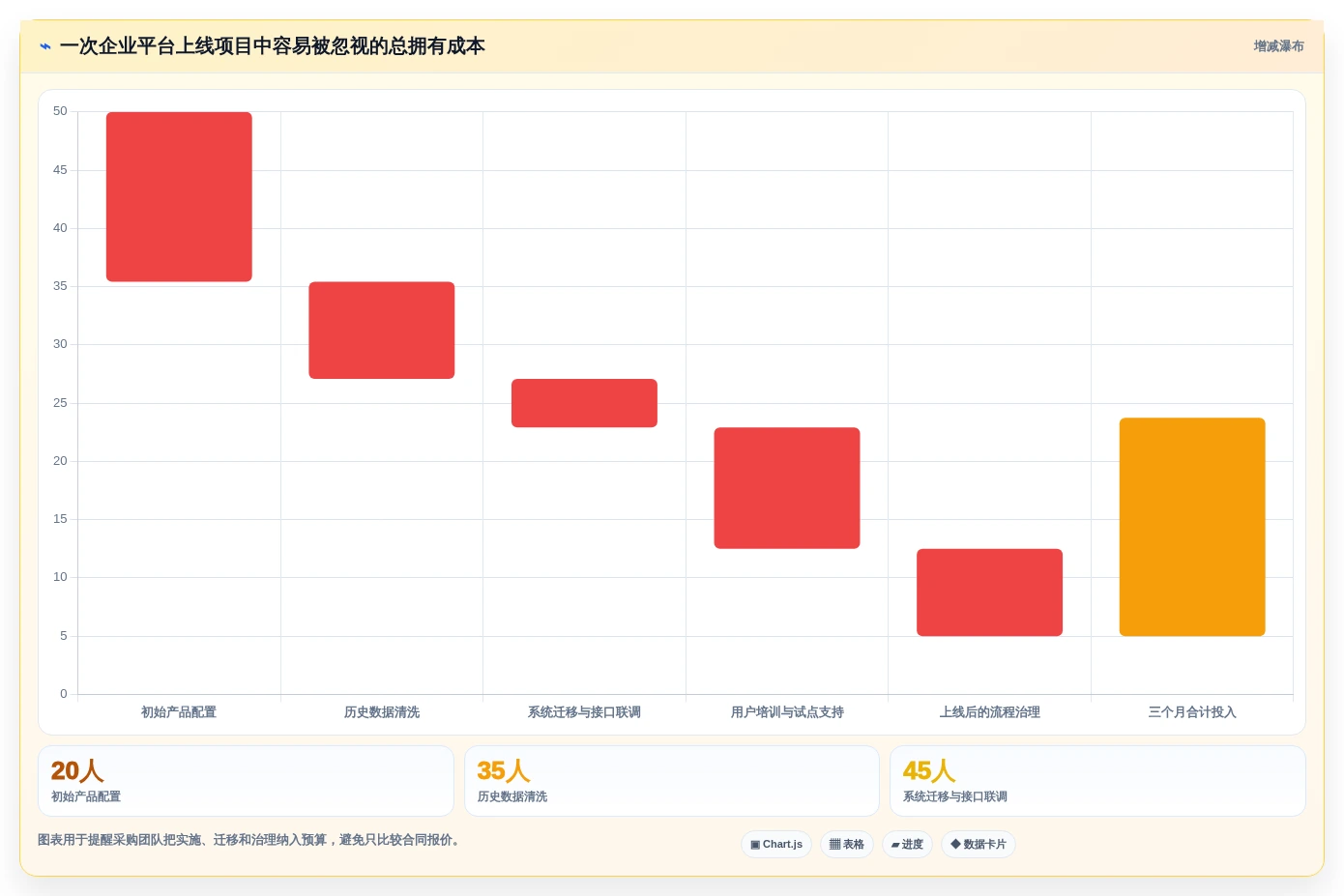Click the red bar for 初始产品配置
Screen dimensions: 1344x896
click(179, 197)
